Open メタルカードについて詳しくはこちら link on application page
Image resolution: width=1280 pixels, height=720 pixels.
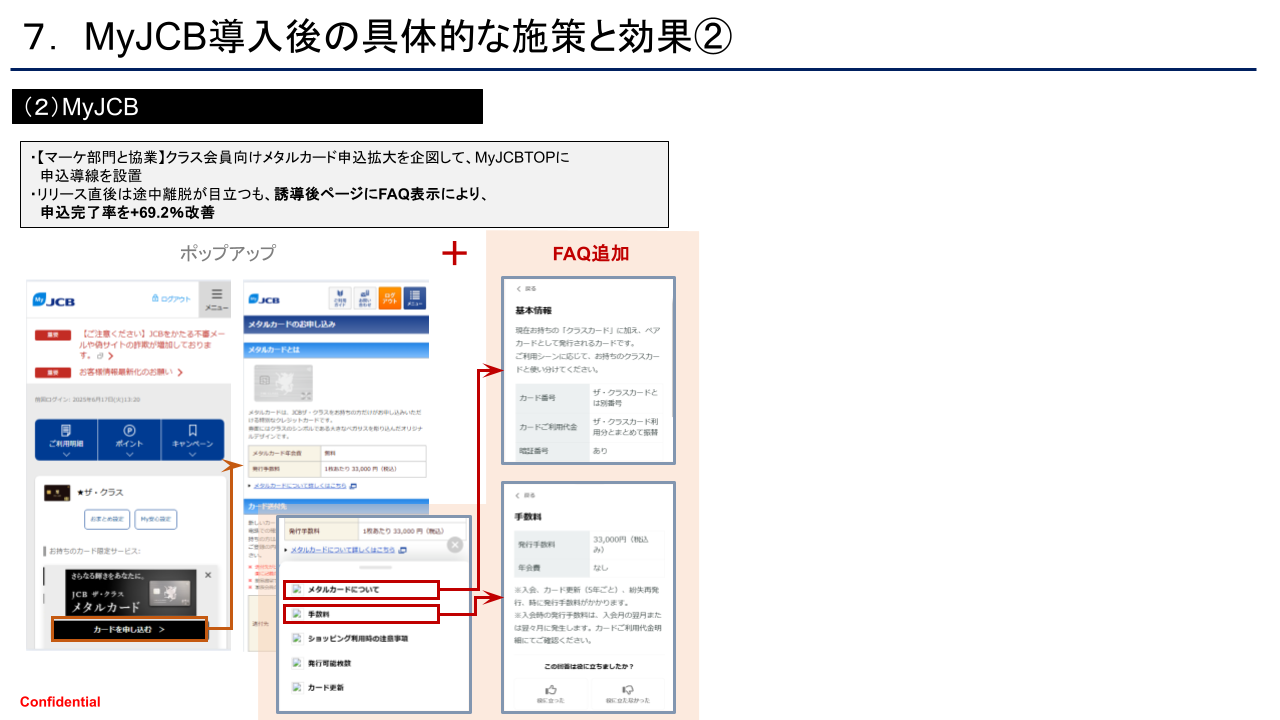click(x=300, y=486)
